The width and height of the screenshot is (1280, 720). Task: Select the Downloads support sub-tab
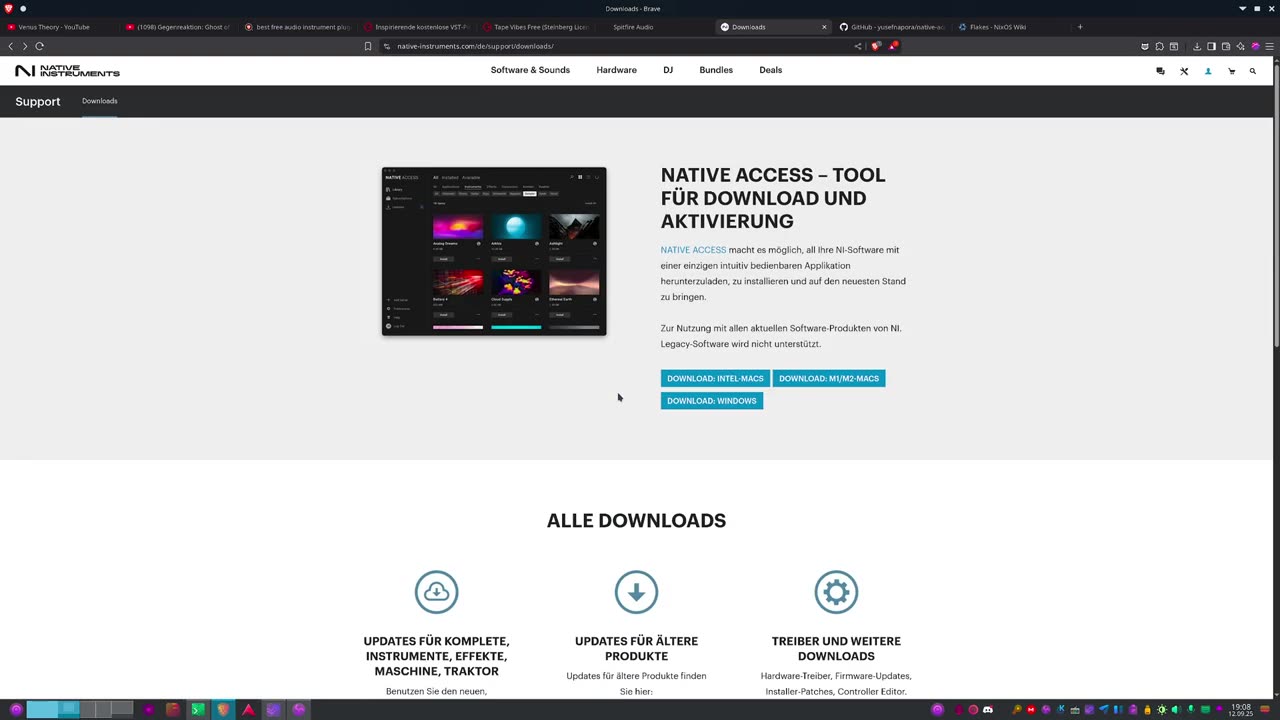pyautogui.click(x=100, y=101)
